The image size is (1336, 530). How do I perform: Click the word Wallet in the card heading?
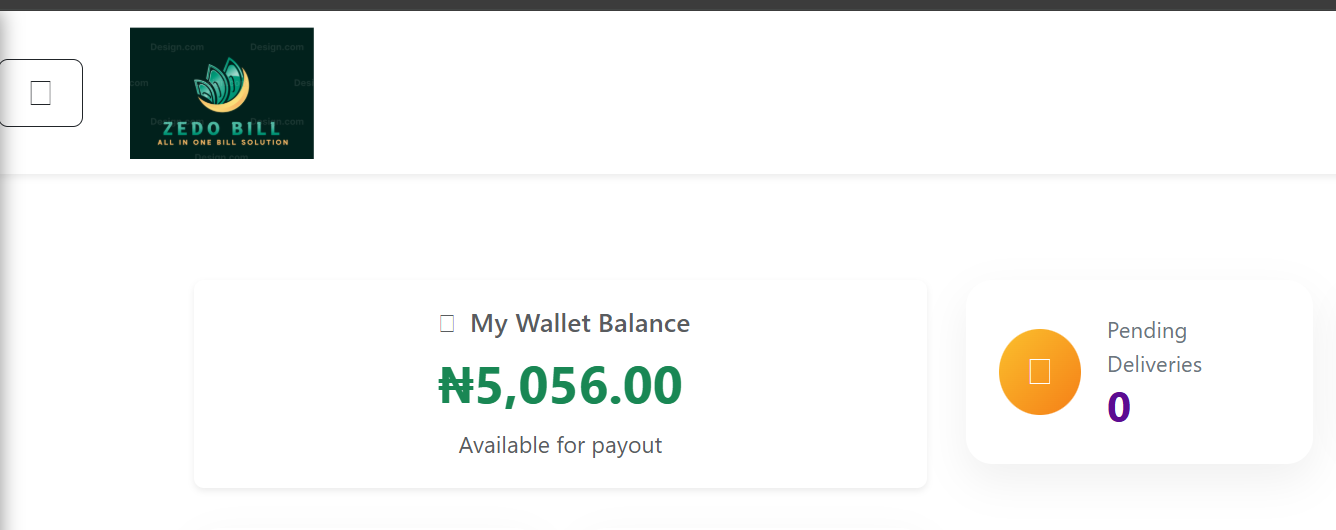(554, 323)
